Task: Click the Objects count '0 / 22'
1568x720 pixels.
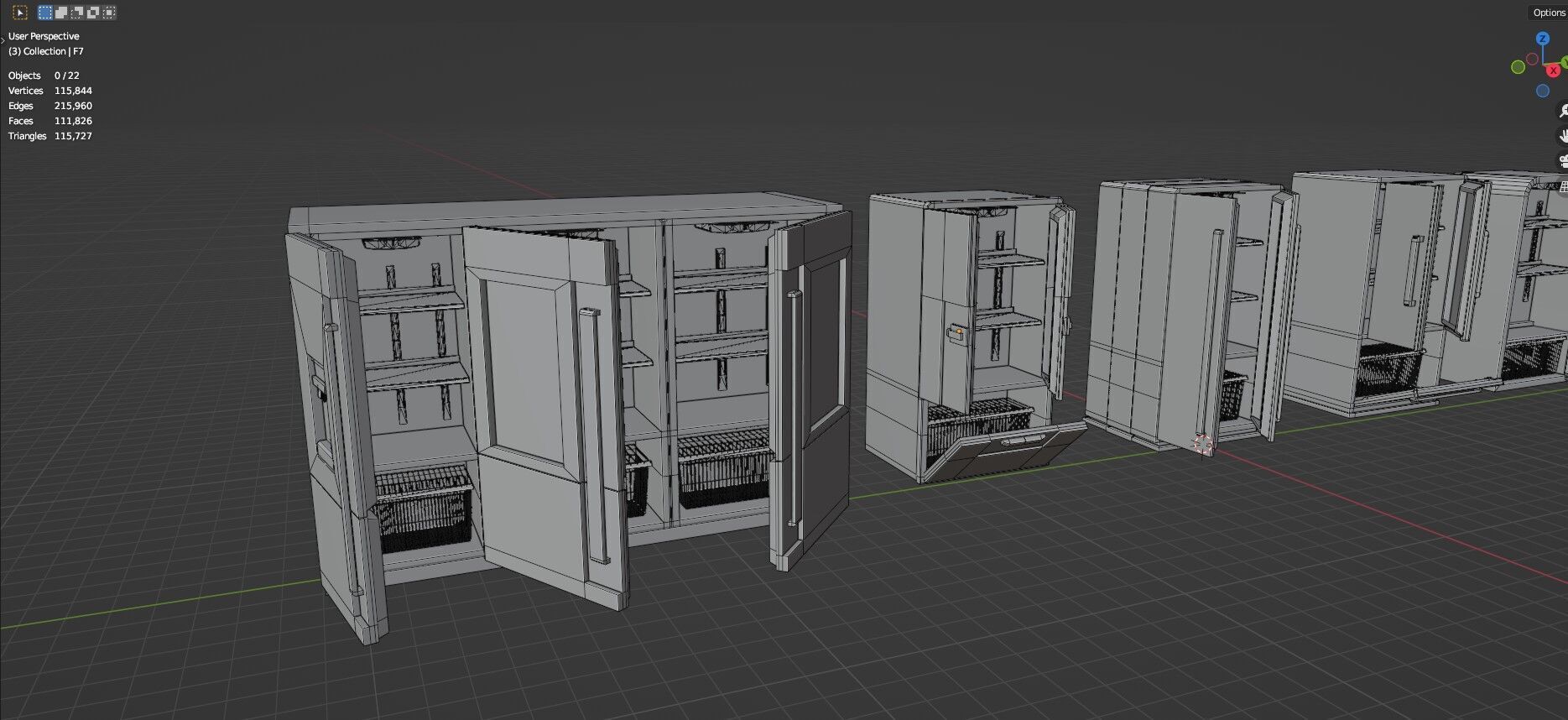Action: (x=67, y=76)
